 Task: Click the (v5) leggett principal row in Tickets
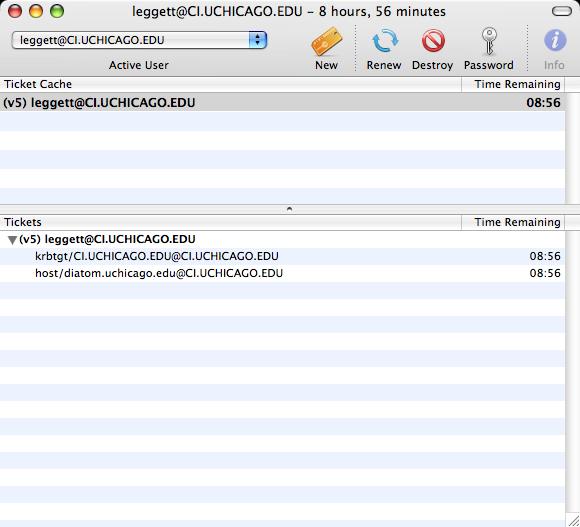282,239
